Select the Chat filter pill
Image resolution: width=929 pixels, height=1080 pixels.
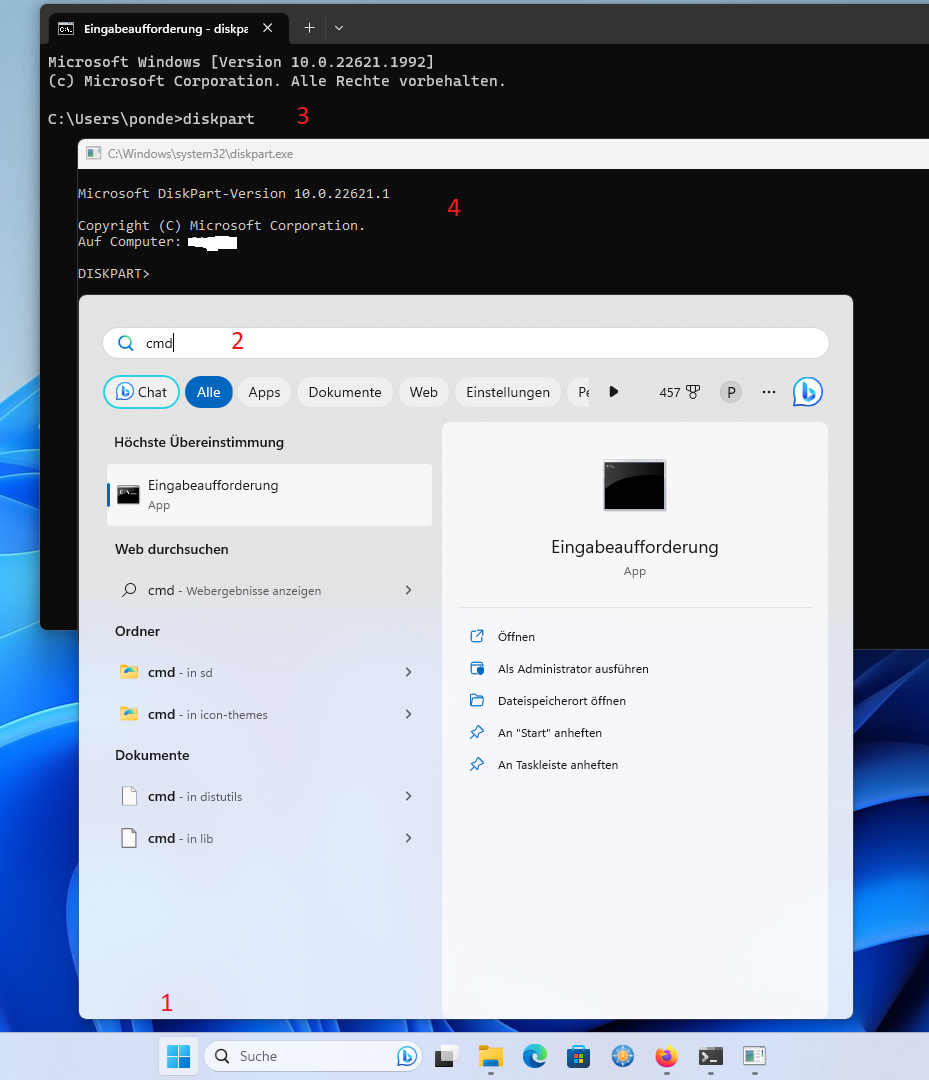(141, 392)
